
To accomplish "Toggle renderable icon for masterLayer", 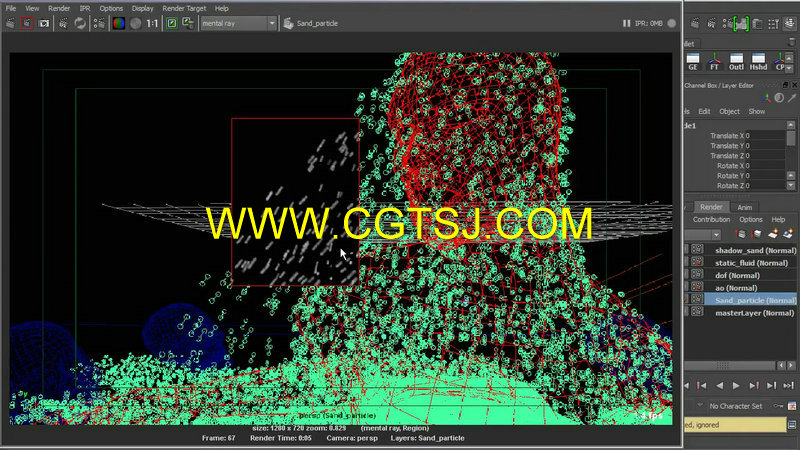I will 697,312.
